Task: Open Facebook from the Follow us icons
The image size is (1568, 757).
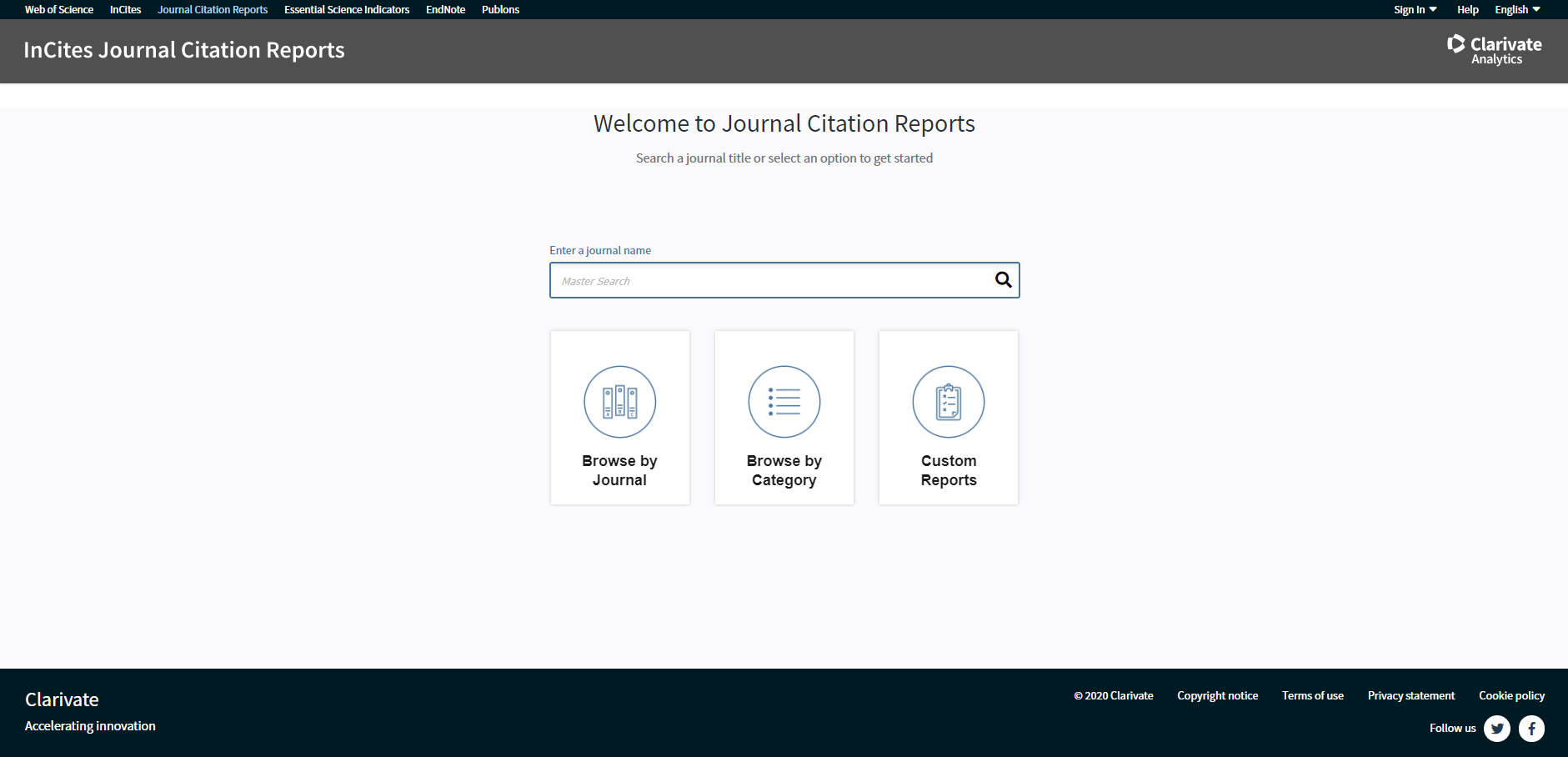Action: point(1531,728)
